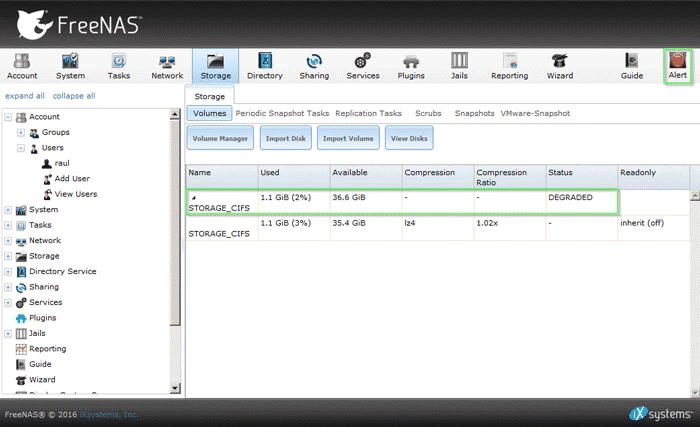
Task: Click the iXsystems logo in footer
Action: [x=660, y=414]
